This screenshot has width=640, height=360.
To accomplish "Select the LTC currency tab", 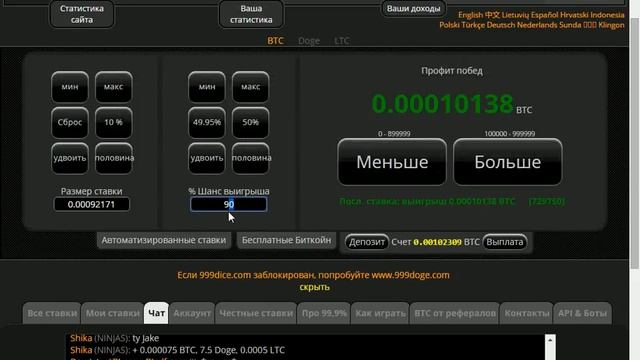I will tap(342, 41).
